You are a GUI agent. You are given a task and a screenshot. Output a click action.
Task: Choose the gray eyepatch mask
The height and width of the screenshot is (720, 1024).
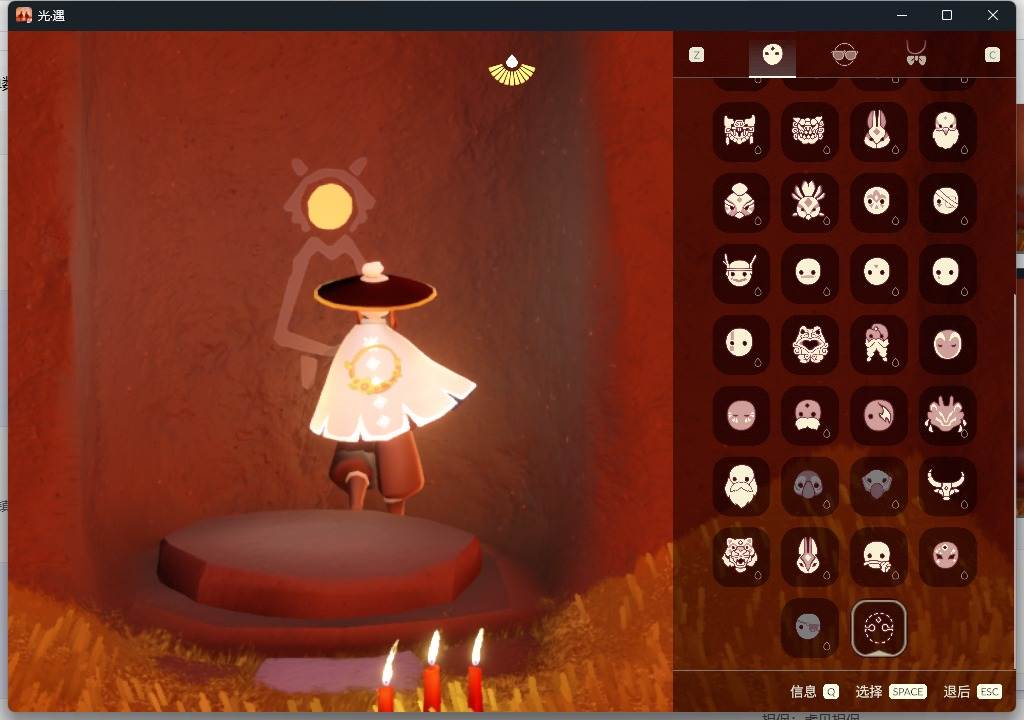[x=809, y=627]
